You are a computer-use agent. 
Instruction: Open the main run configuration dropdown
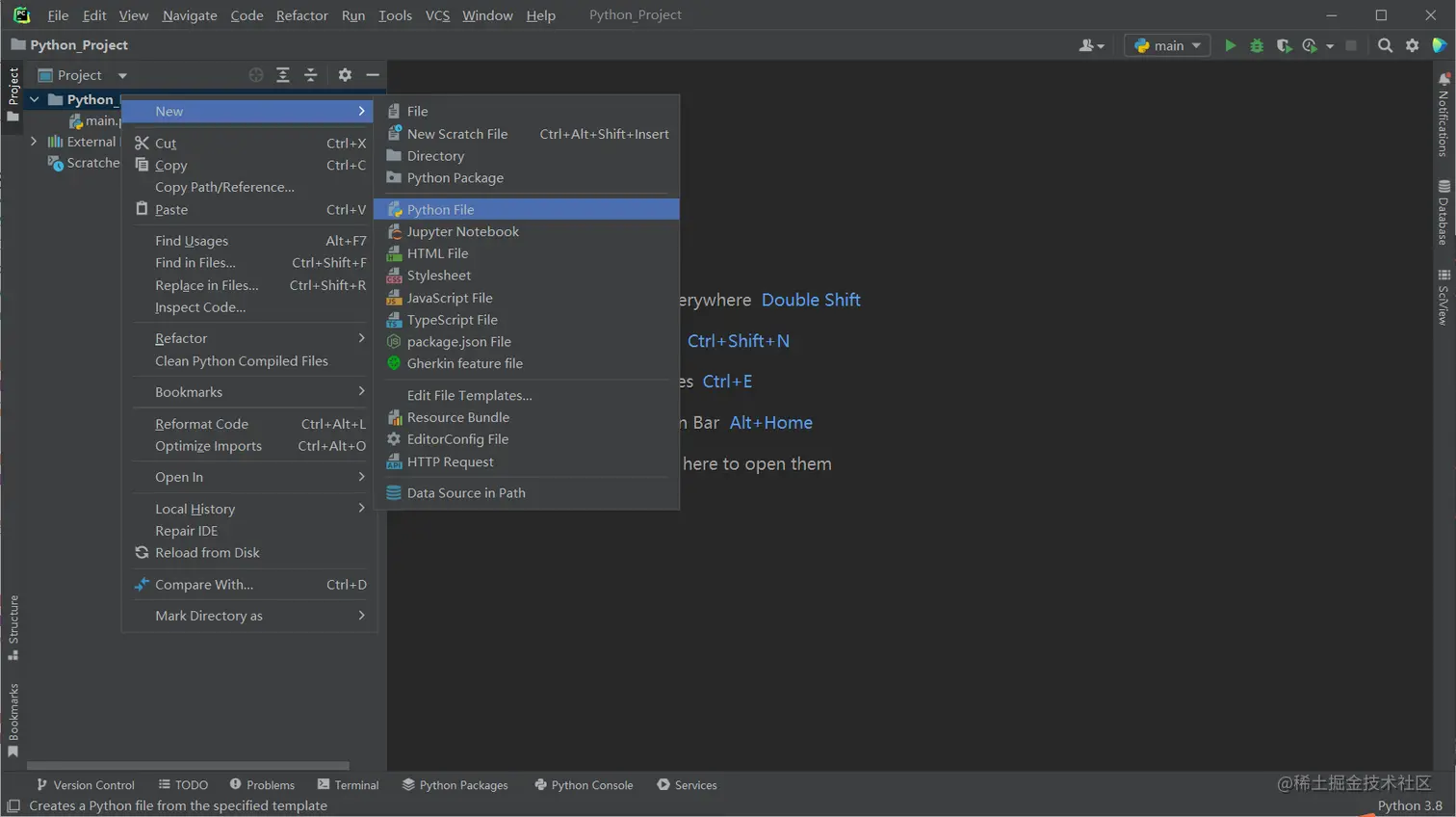[1168, 45]
